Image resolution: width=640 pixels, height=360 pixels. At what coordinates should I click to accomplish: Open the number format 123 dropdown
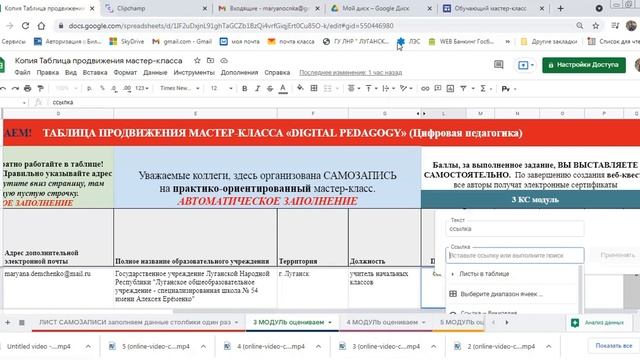[142, 88]
